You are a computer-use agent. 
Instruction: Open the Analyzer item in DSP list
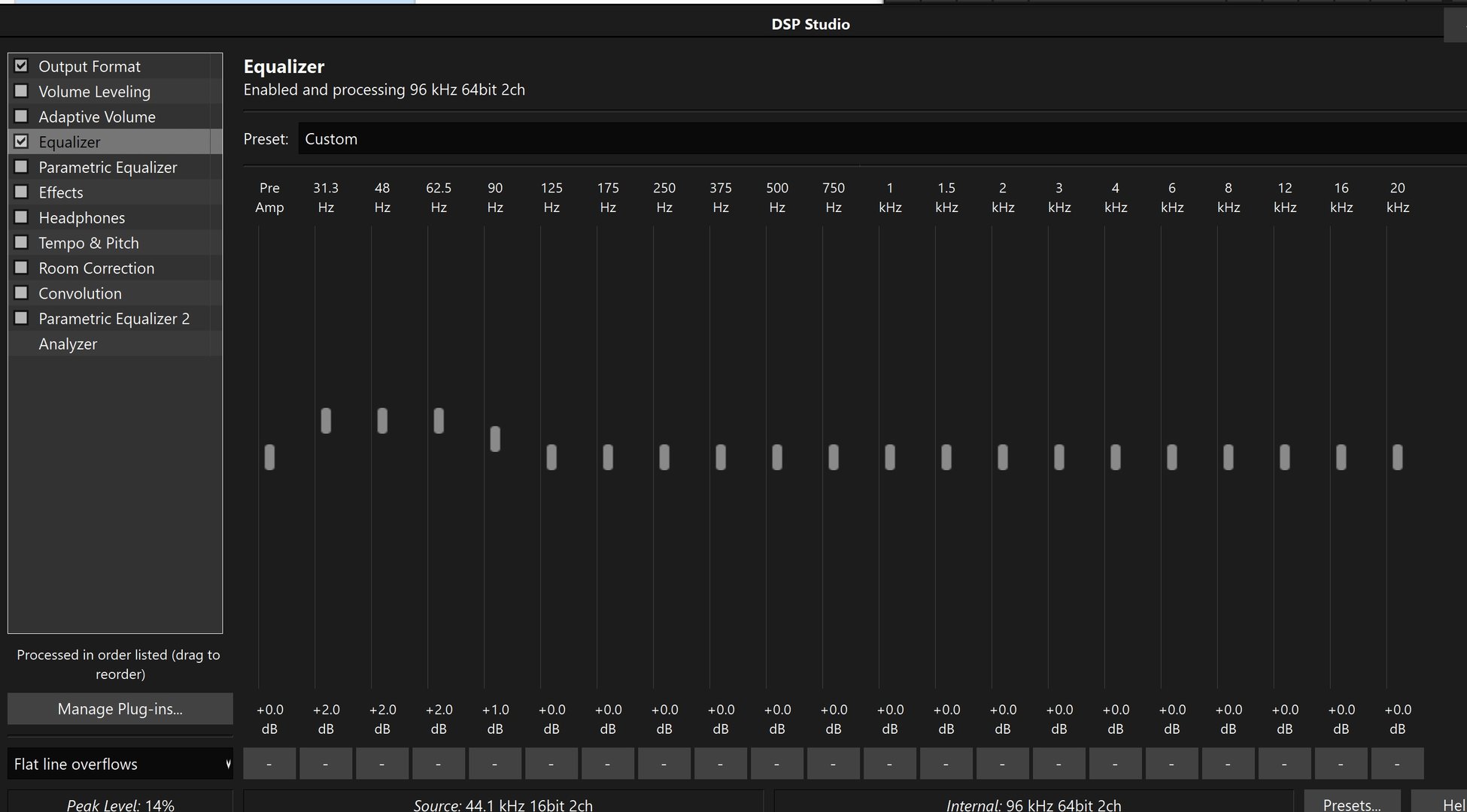(x=68, y=344)
